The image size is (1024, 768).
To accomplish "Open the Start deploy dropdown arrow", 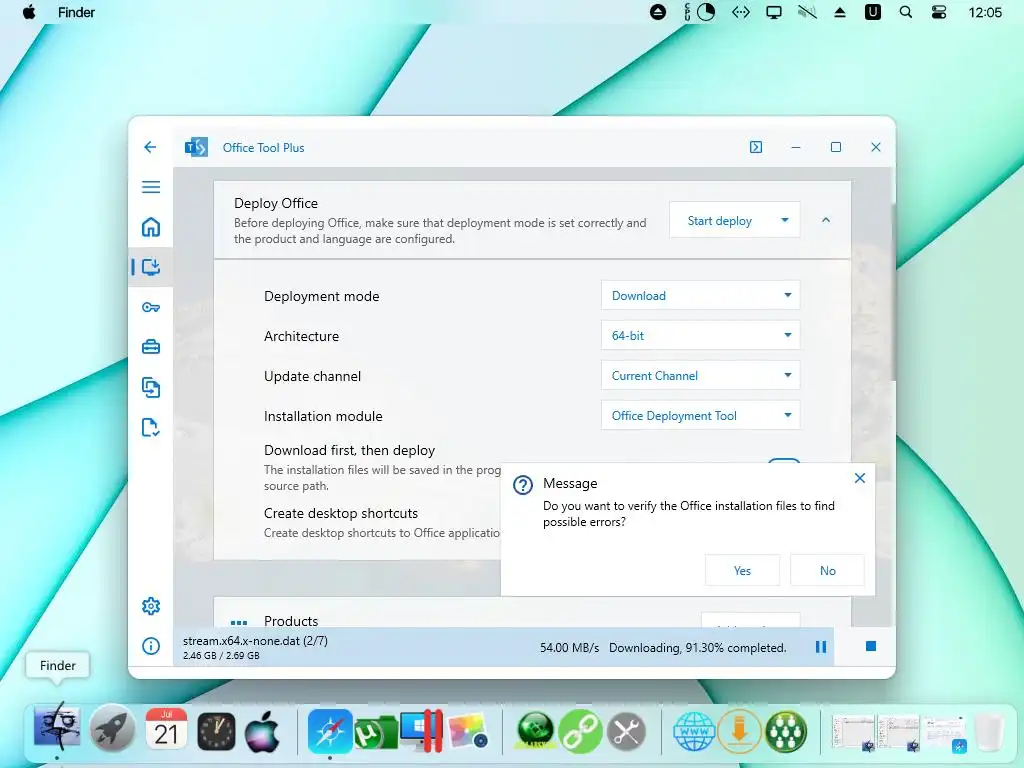I will click(785, 221).
